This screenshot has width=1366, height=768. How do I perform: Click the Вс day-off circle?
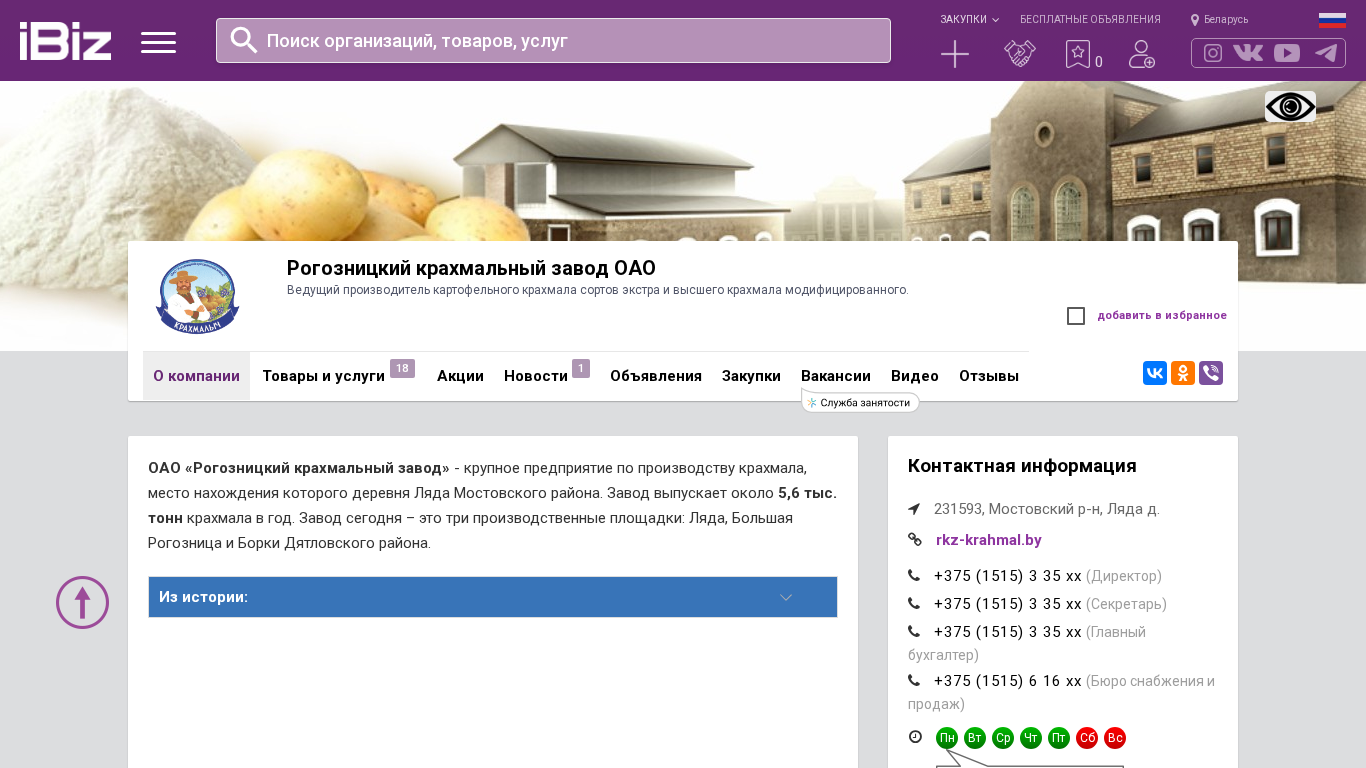(1115, 738)
